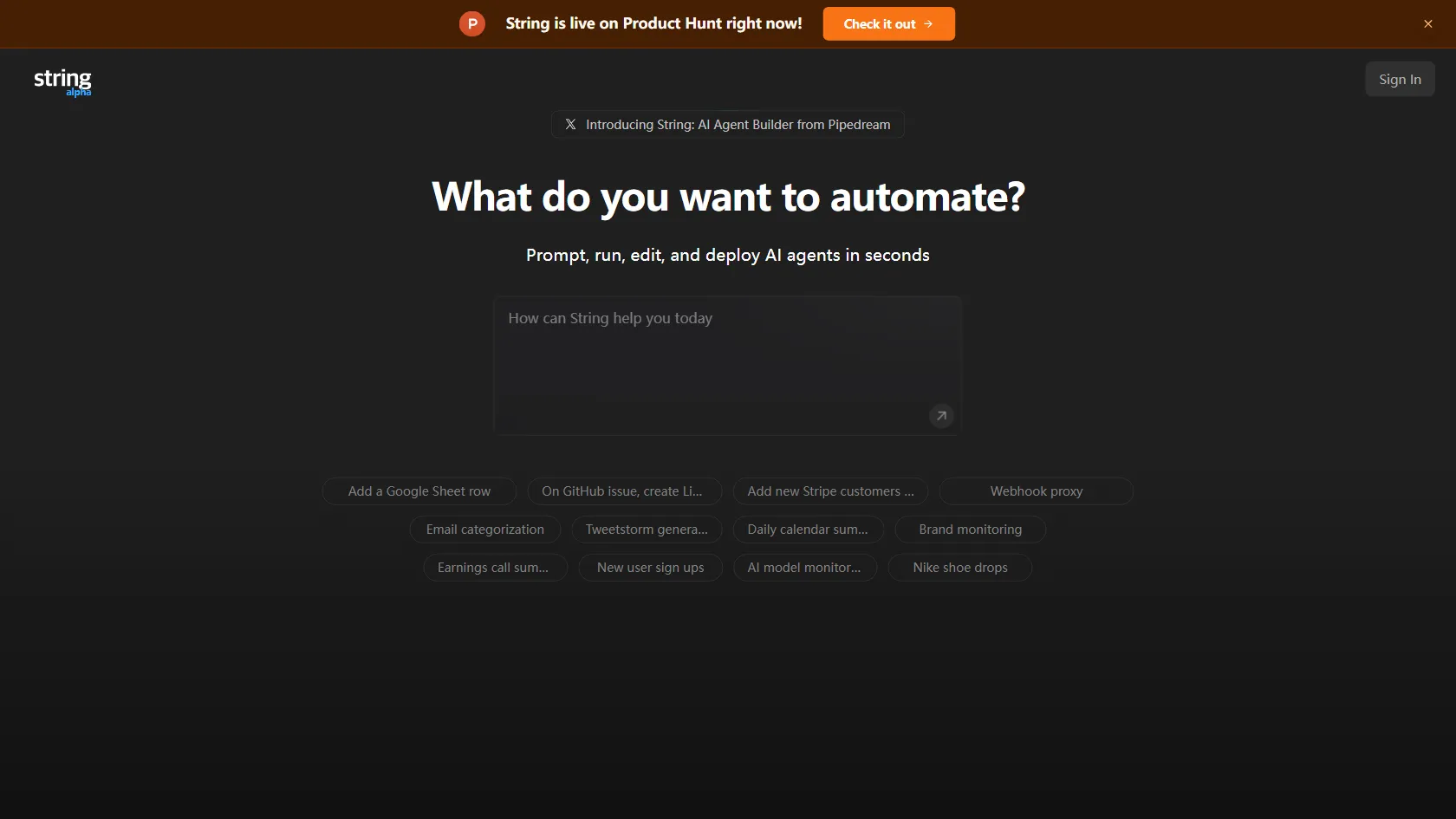The image size is (1456, 819).
Task: Open the String alpha logo
Action: click(x=62, y=82)
